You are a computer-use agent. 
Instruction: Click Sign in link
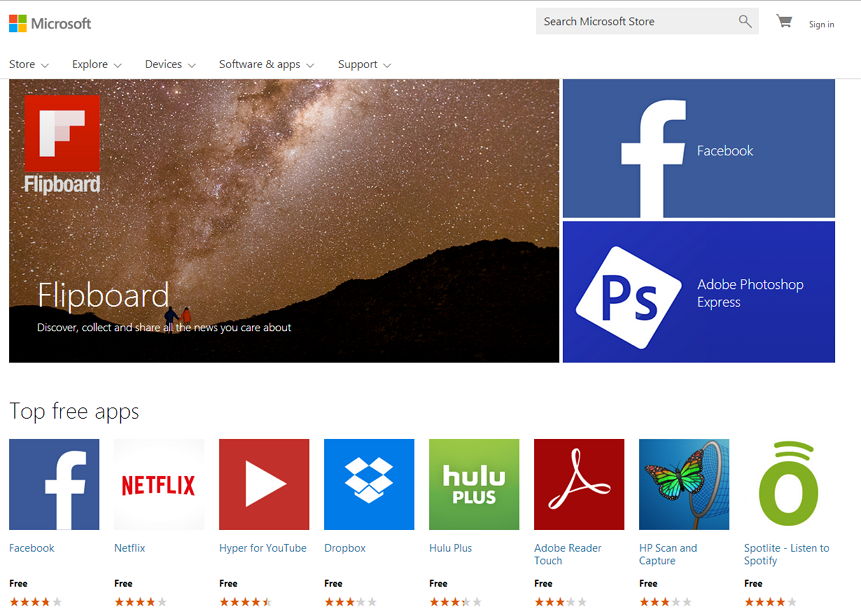(821, 24)
